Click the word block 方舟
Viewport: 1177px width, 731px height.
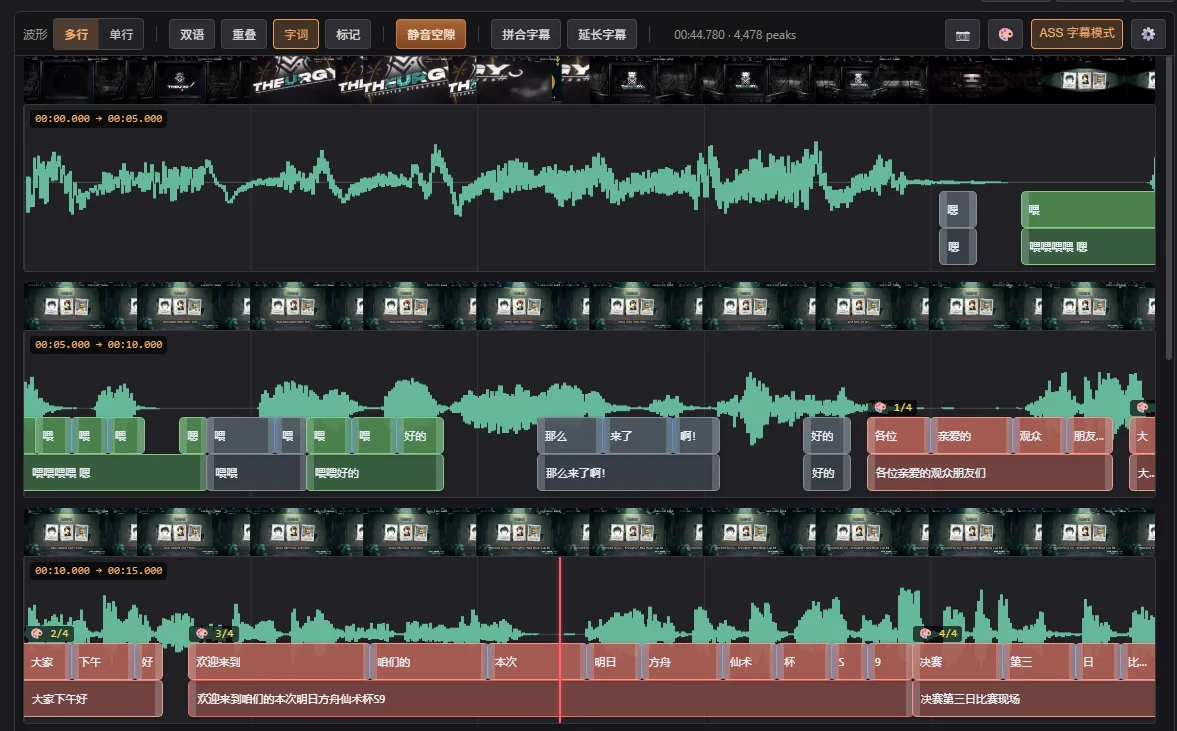(681, 662)
